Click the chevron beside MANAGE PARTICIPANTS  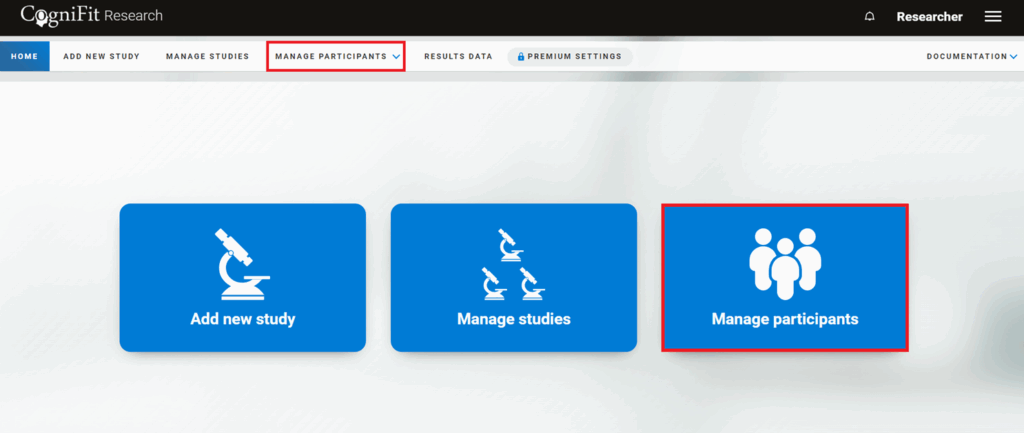tap(396, 57)
